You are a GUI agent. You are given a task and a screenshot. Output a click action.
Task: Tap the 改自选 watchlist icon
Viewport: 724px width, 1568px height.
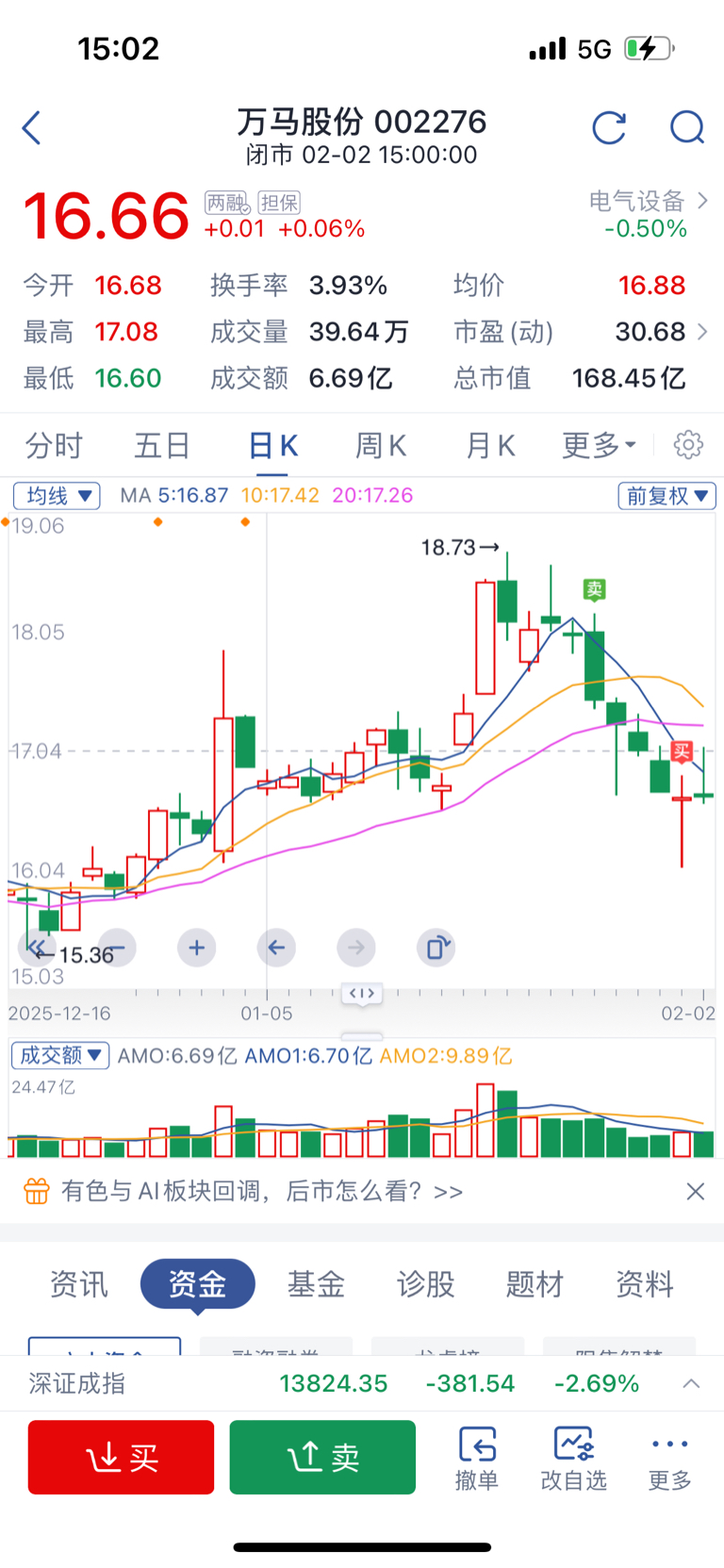tap(573, 1458)
